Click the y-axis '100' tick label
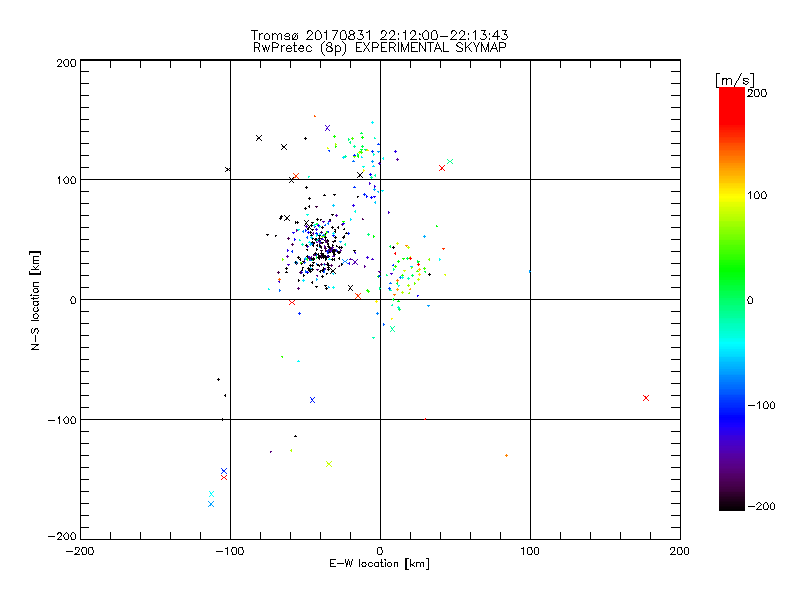 (66, 180)
